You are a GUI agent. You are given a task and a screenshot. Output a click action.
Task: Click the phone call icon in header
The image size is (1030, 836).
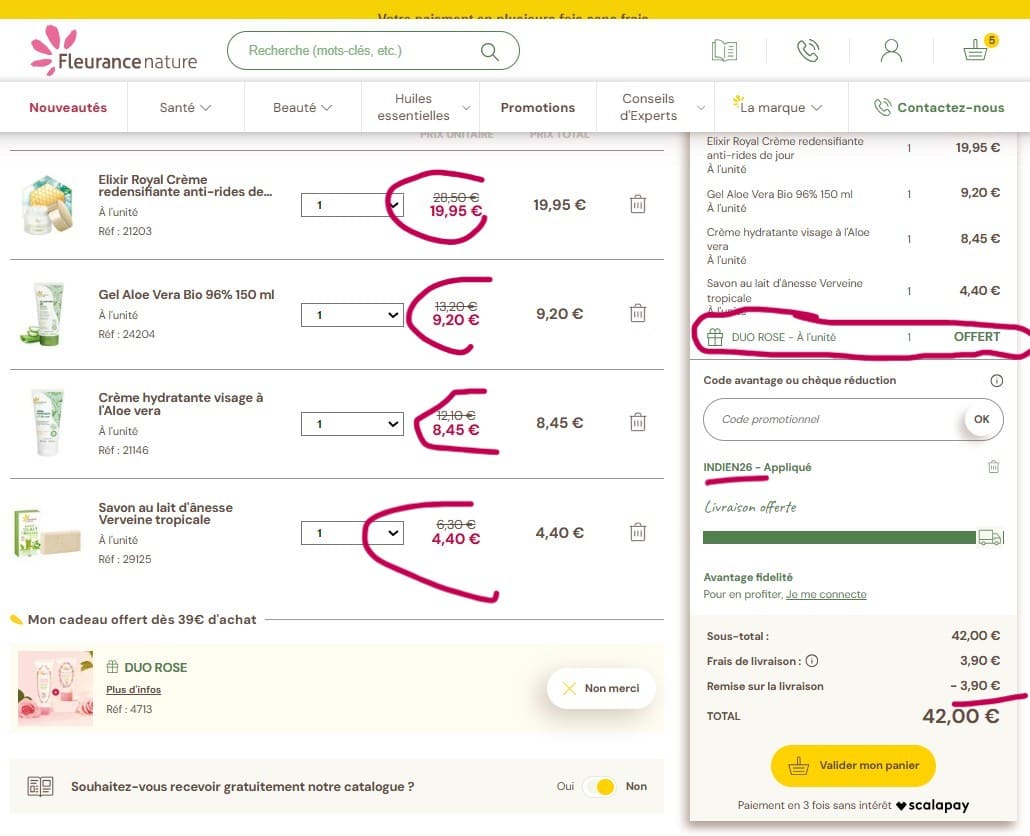tap(807, 51)
